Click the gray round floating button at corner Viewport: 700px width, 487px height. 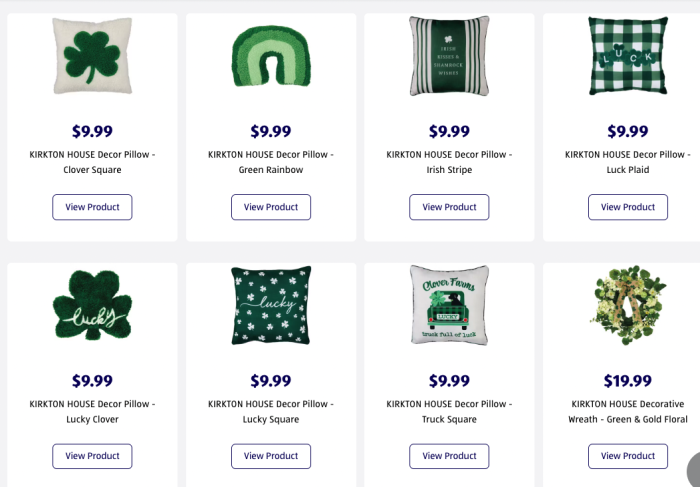pyautogui.click(x=694, y=470)
